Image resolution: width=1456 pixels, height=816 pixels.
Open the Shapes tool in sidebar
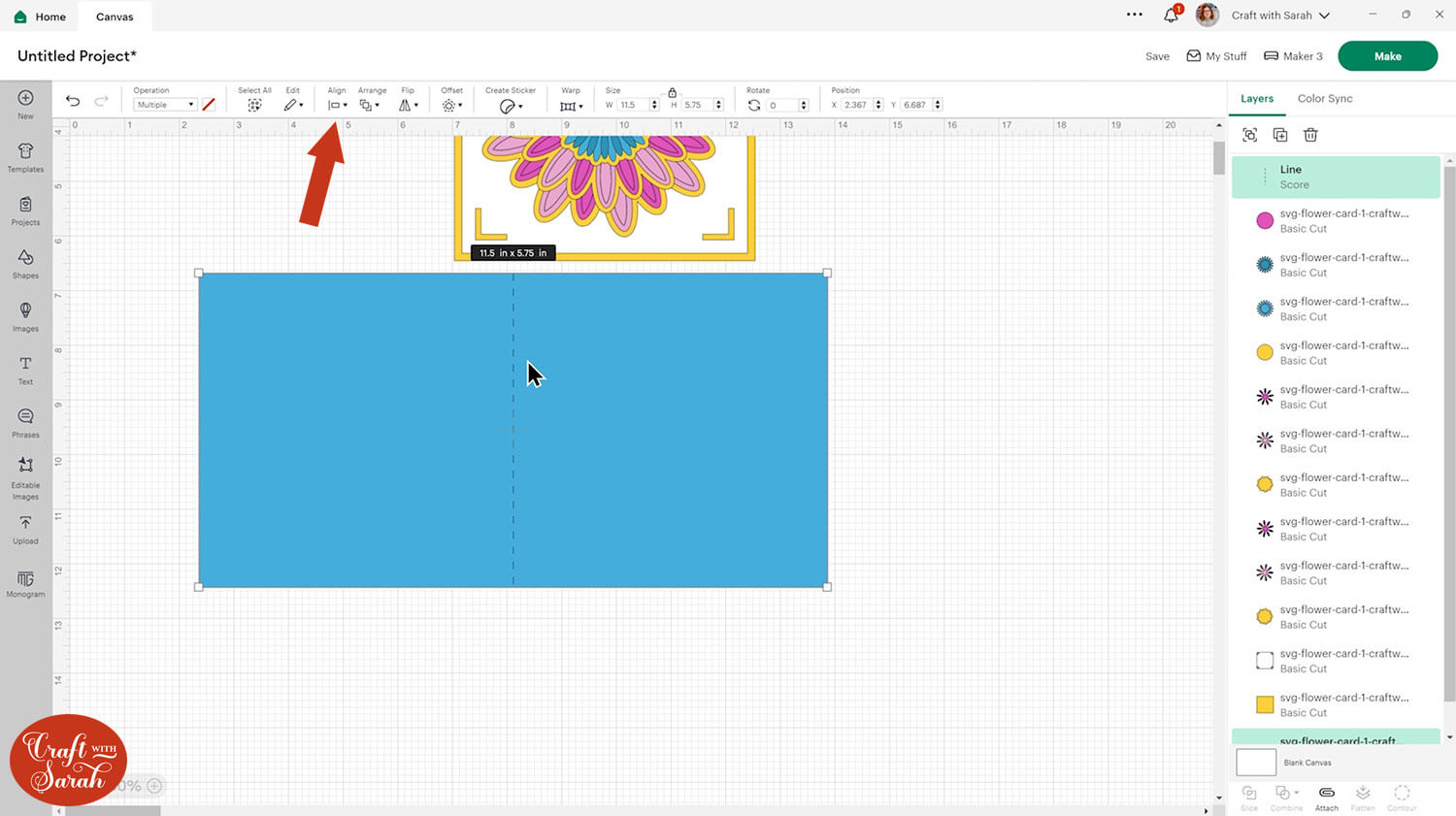coord(25,262)
